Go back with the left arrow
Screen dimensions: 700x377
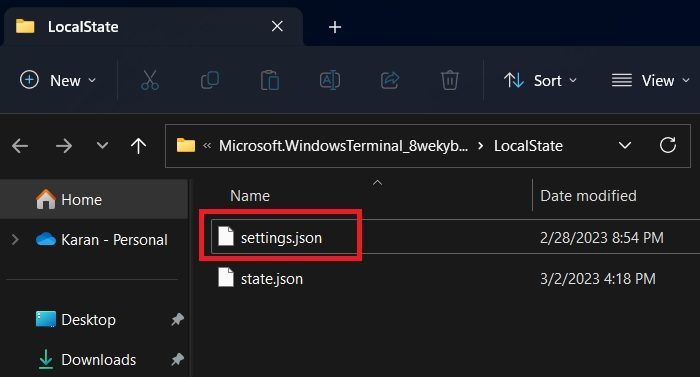pyautogui.click(x=20, y=146)
